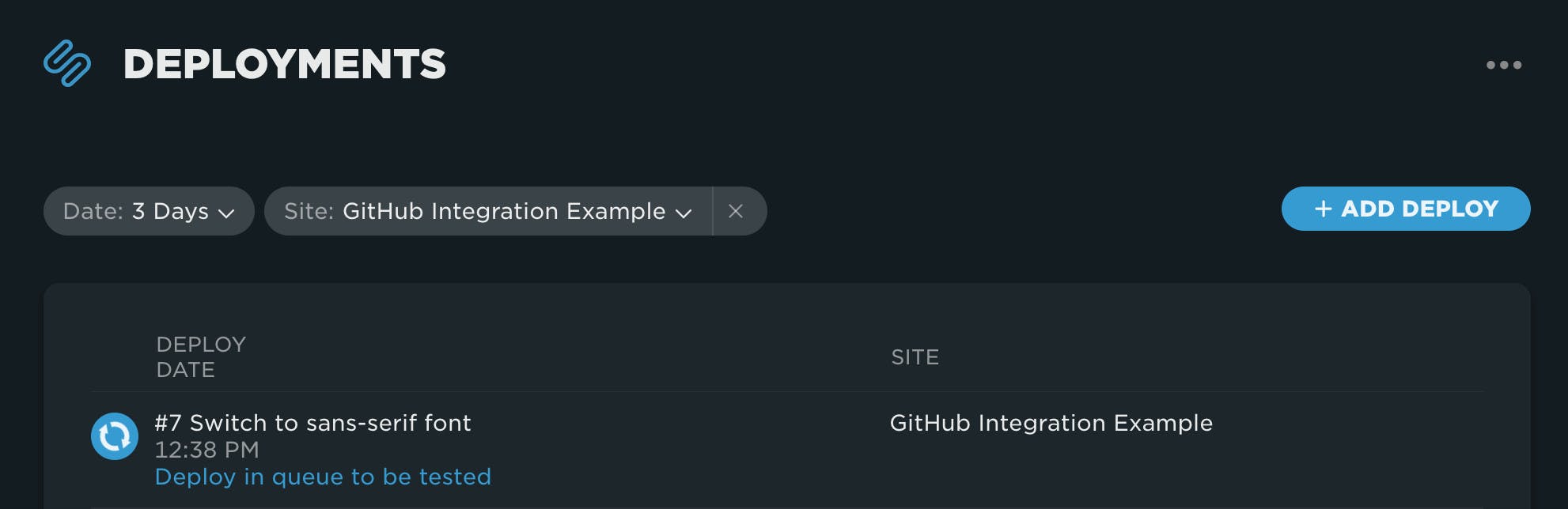The image size is (1568, 509).
Task: Open the Site filter showing GitHub Integration Example
Action: 503,211
